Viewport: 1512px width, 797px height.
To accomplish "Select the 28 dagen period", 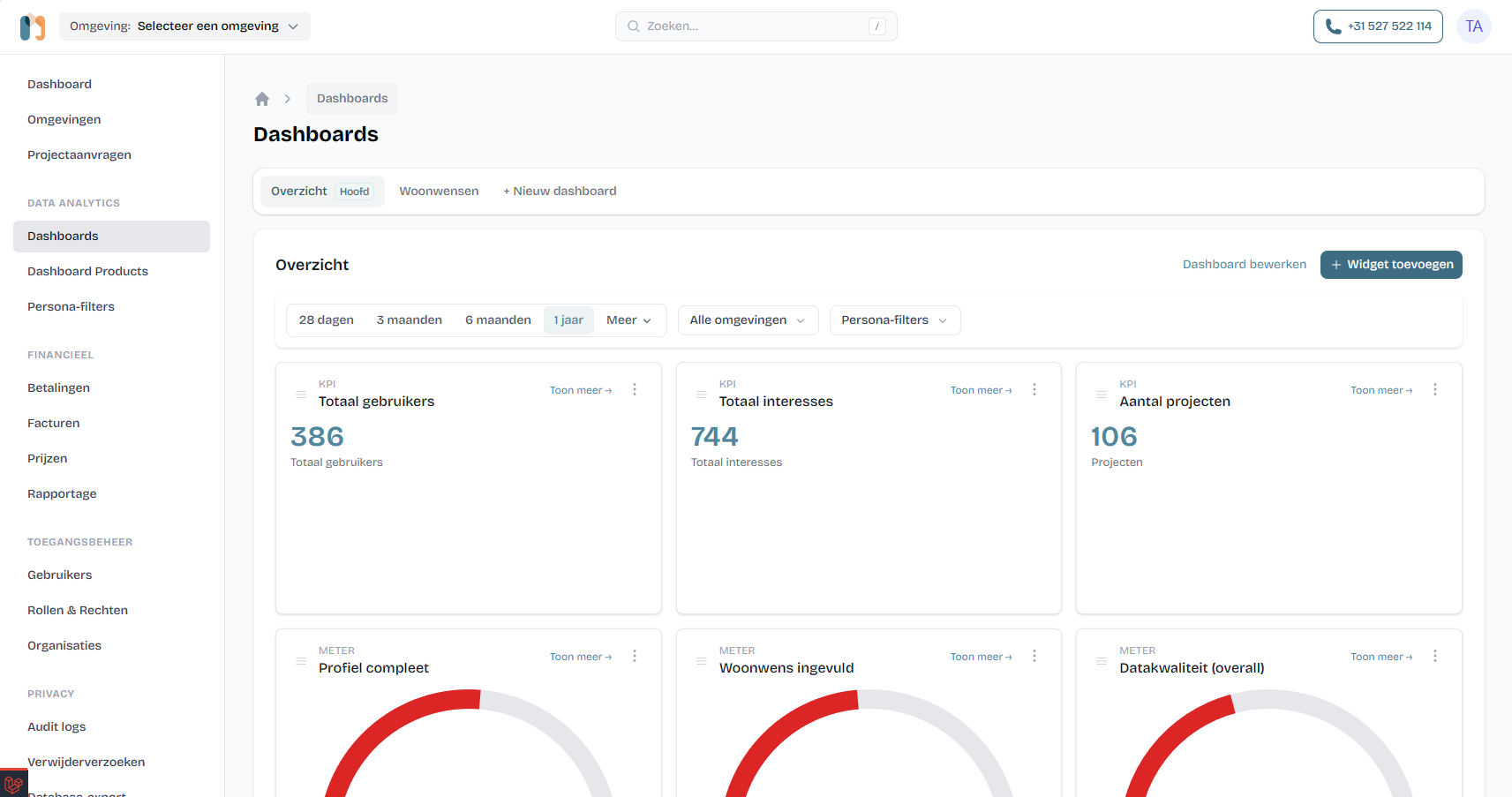I will coord(327,320).
